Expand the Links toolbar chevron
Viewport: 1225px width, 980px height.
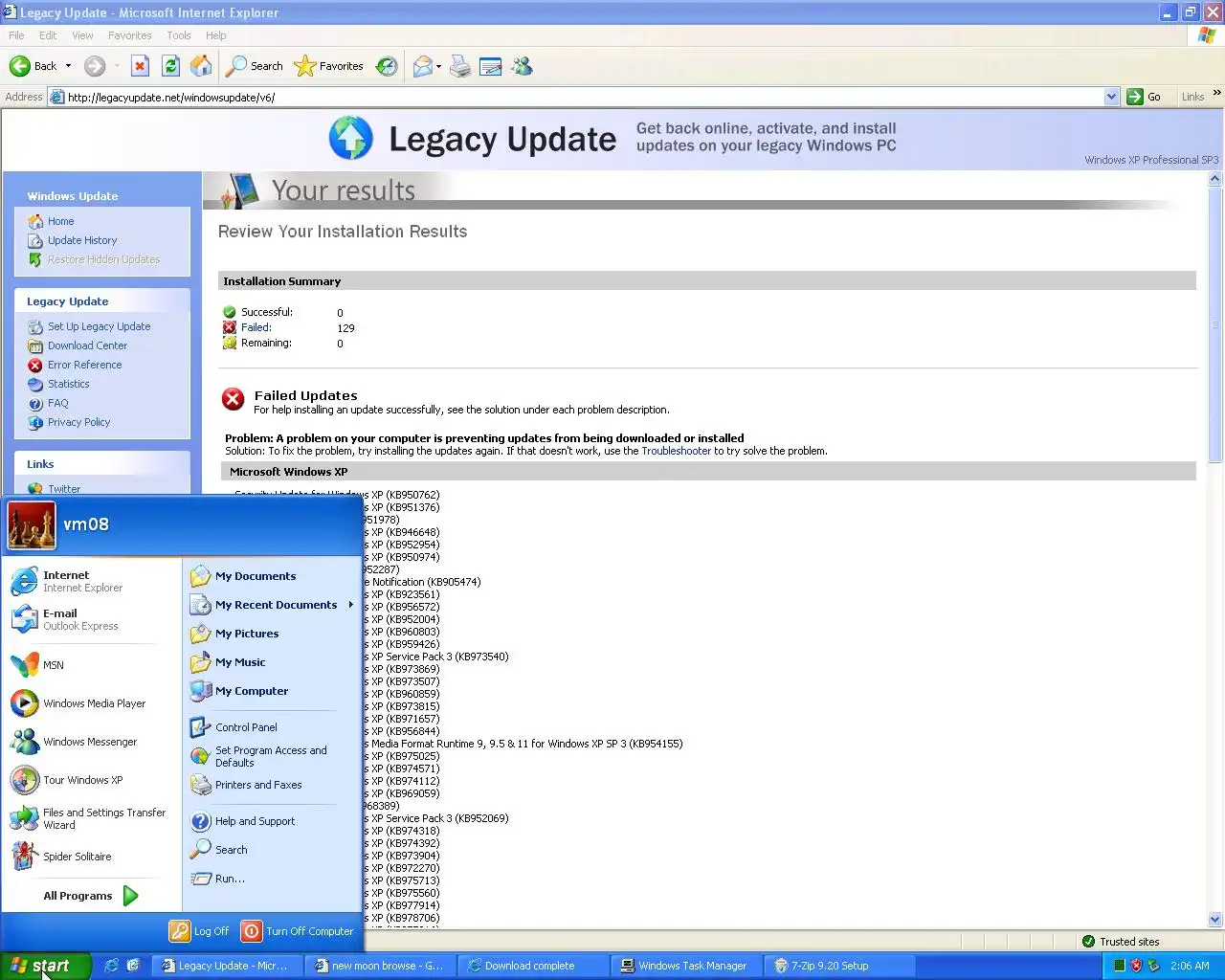point(1217,93)
